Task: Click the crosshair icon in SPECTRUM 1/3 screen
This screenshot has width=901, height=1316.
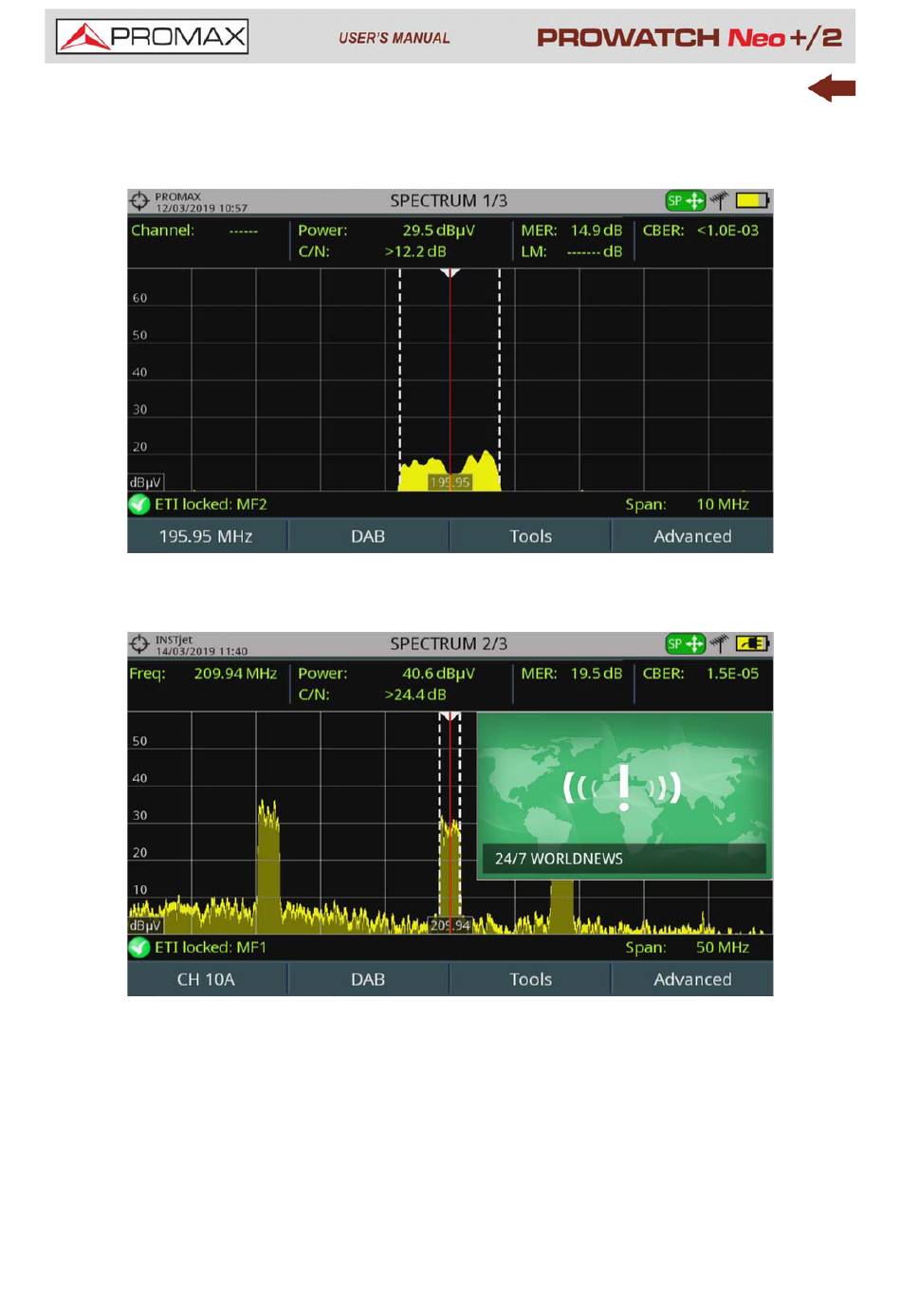Action: (139, 201)
